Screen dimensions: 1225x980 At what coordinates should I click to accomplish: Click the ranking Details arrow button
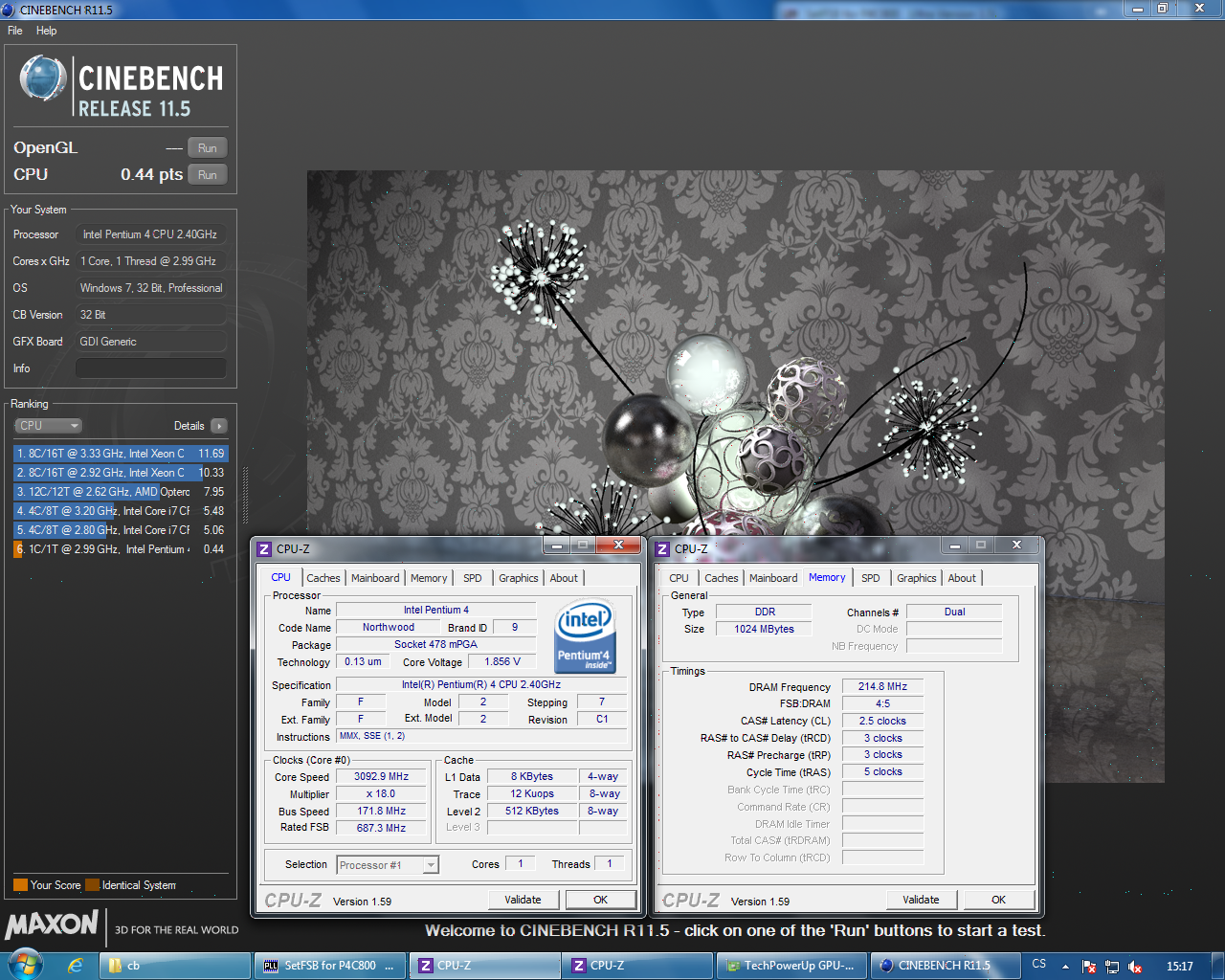tap(219, 426)
